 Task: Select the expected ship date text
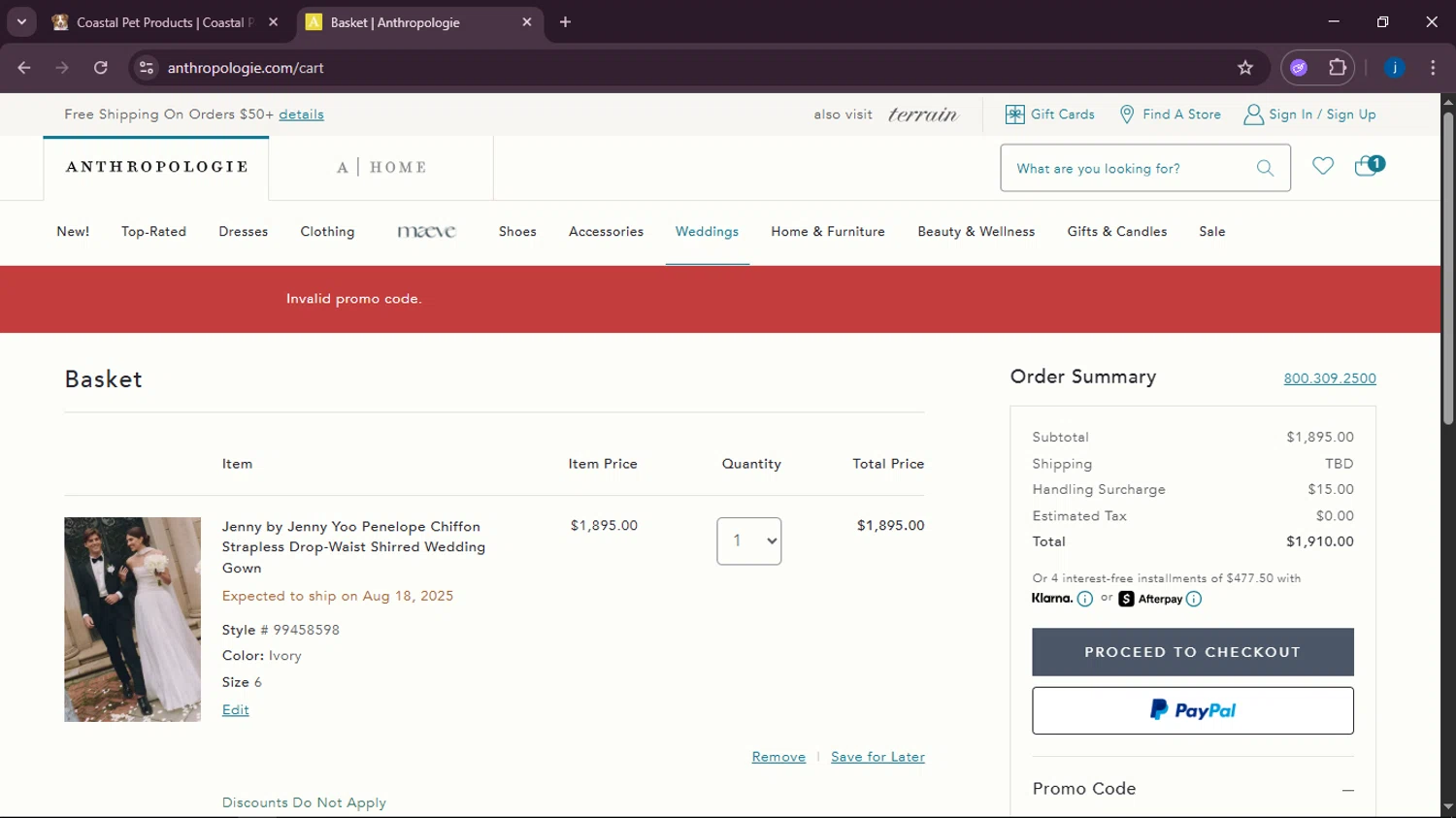337,596
